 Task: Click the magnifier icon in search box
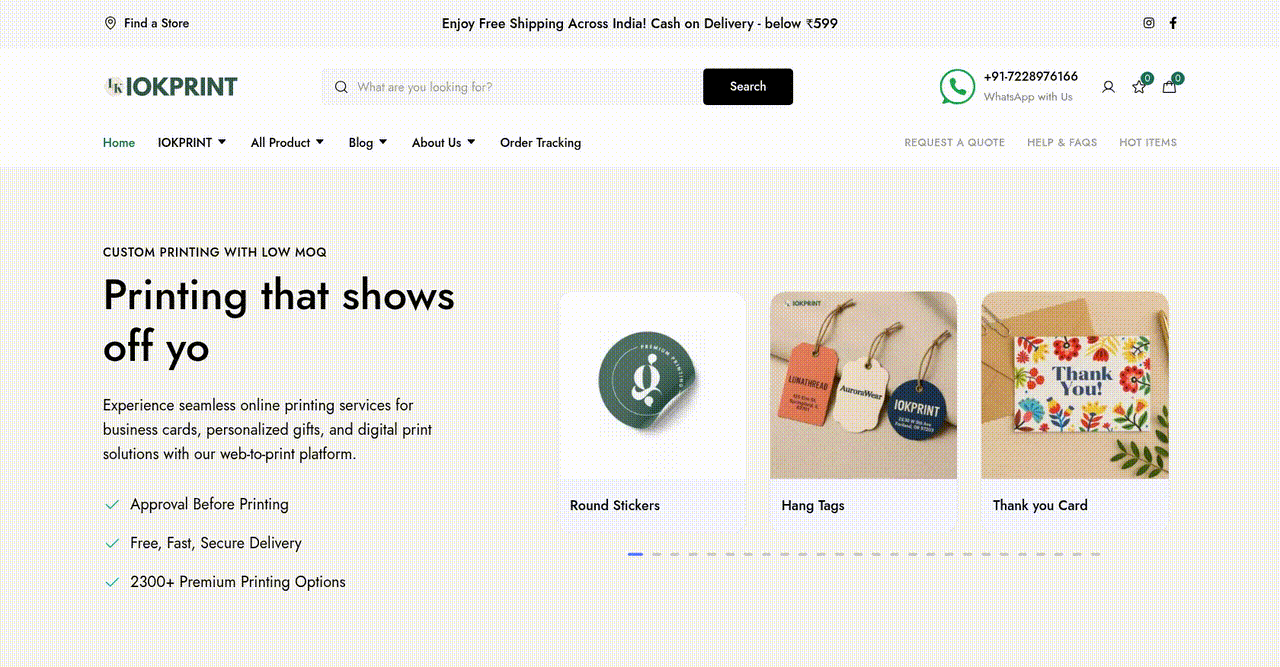click(x=341, y=87)
